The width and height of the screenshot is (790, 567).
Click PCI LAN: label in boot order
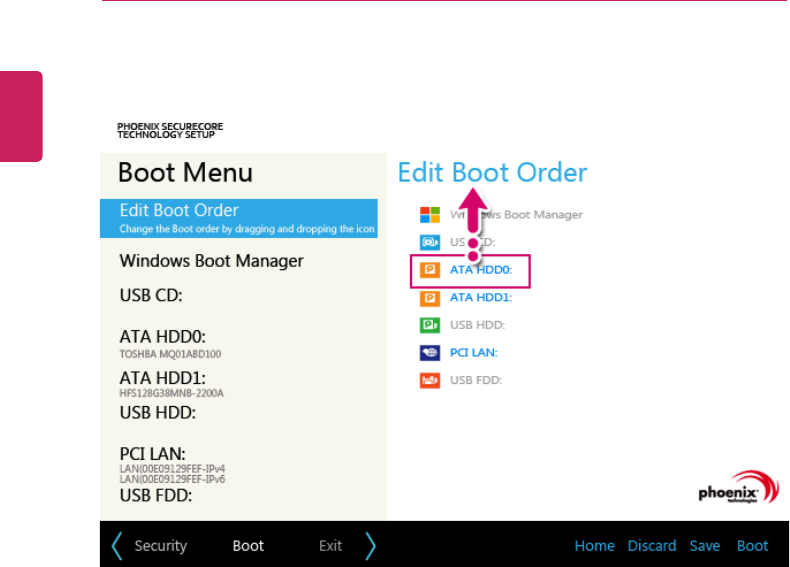click(x=474, y=353)
